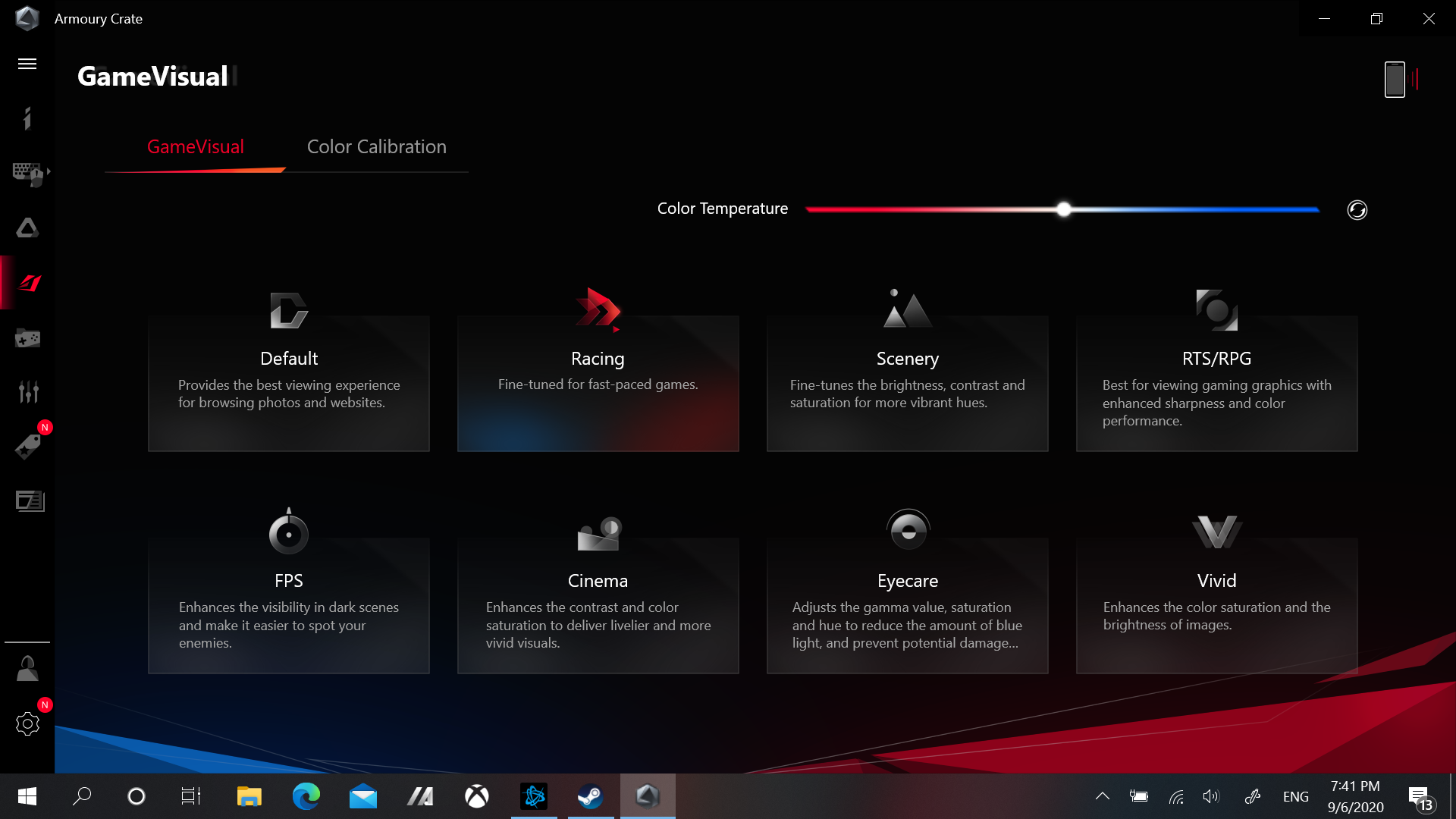Open the battery status tray icon

pos(1139,796)
